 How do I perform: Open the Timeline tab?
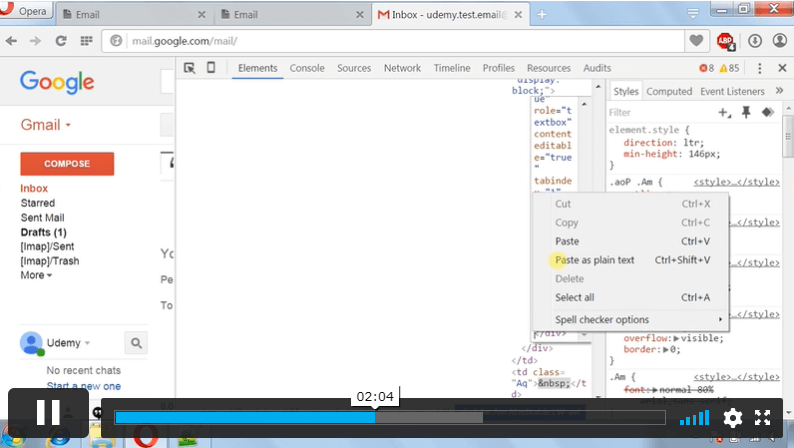click(452, 68)
